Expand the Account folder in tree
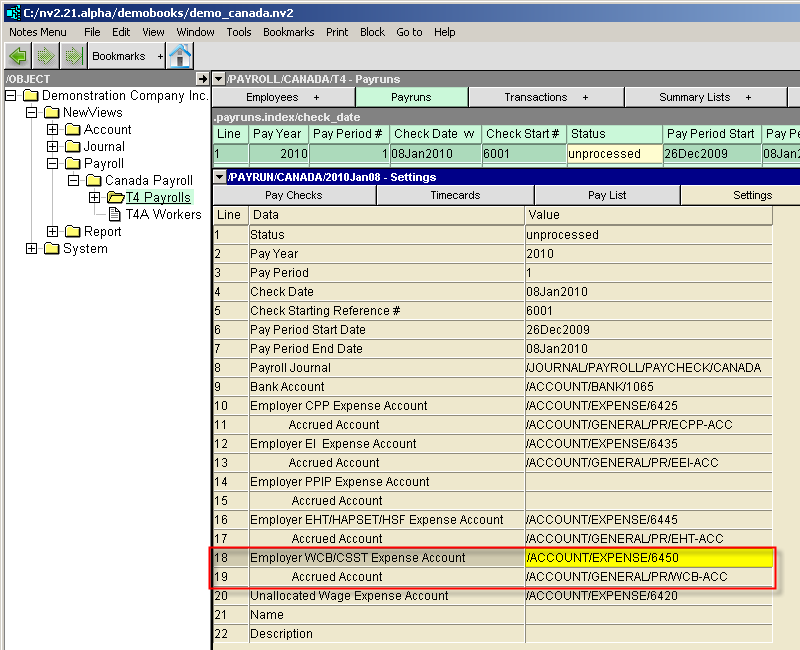This screenshot has width=800, height=650. (53, 130)
